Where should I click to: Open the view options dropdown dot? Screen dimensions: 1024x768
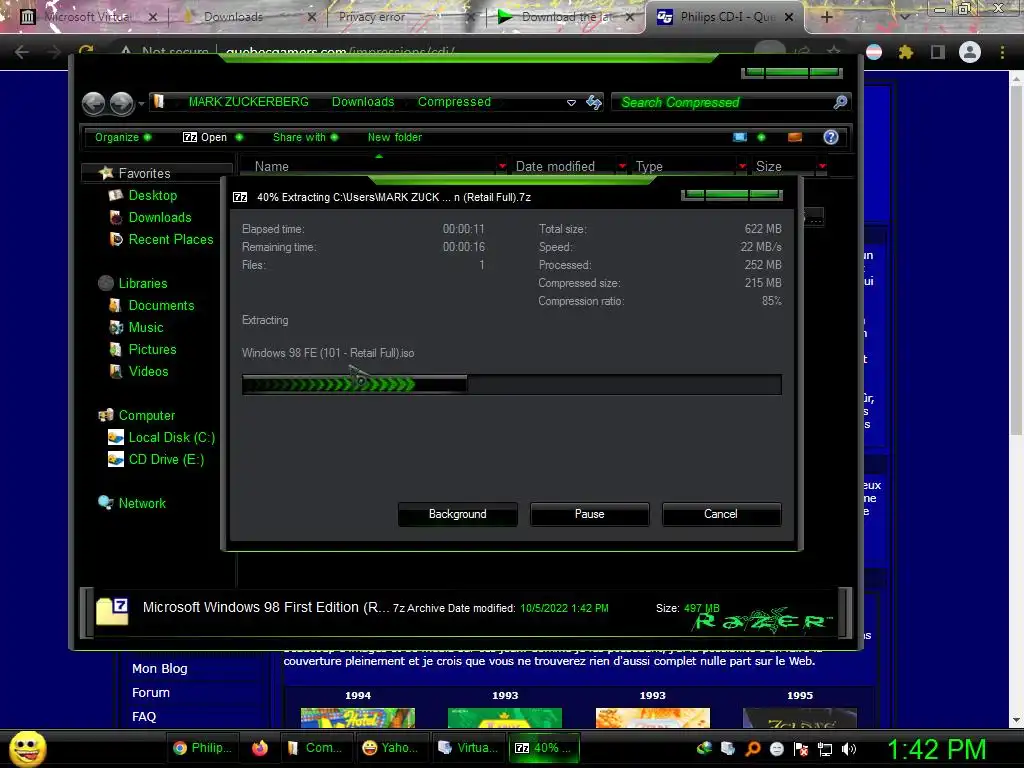coord(761,137)
